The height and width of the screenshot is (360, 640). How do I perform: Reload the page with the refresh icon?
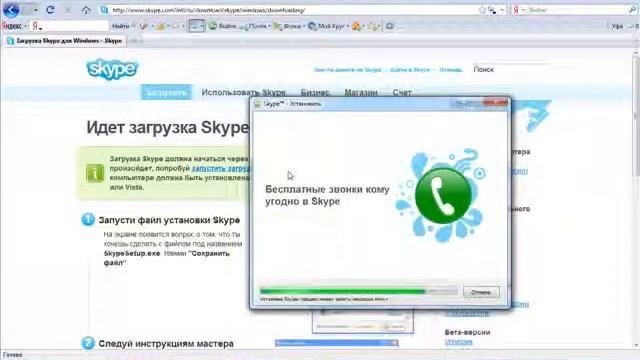click(50, 10)
